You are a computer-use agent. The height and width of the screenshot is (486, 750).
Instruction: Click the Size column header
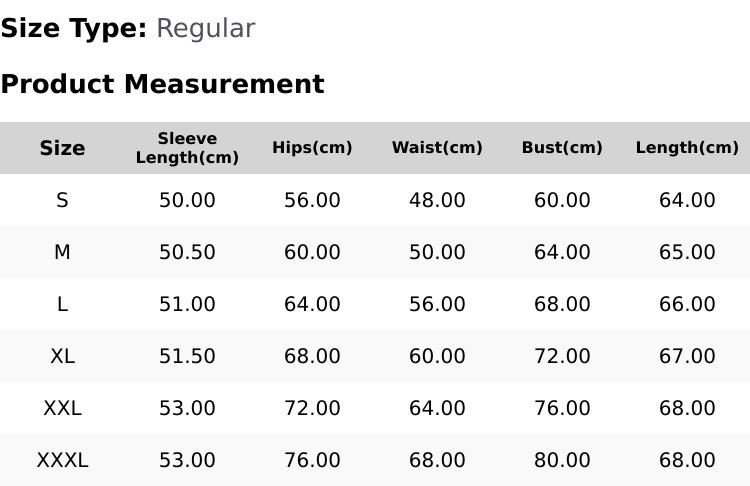[x=62, y=148]
